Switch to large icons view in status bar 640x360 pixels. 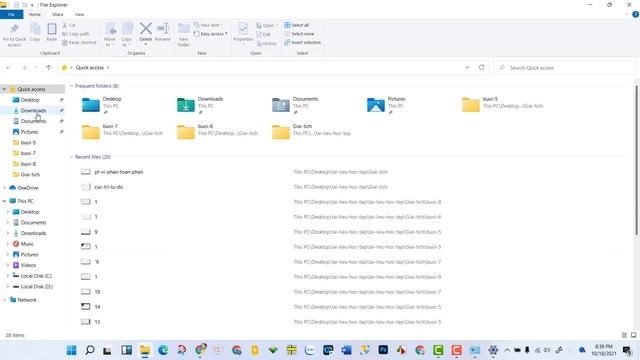coord(633,335)
